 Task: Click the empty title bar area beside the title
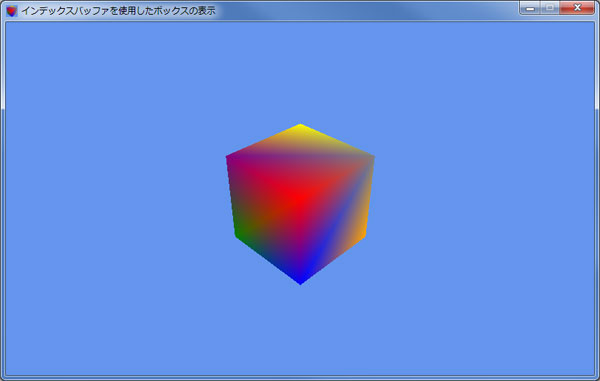(x=367, y=11)
